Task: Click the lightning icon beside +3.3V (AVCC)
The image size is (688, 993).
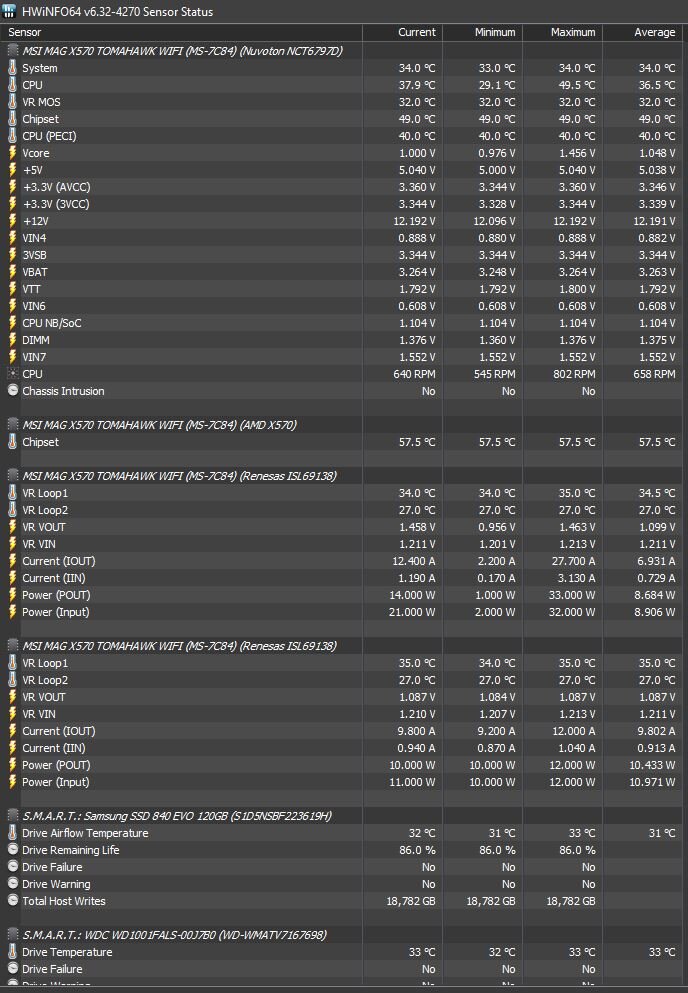Action: tap(12, 187)
